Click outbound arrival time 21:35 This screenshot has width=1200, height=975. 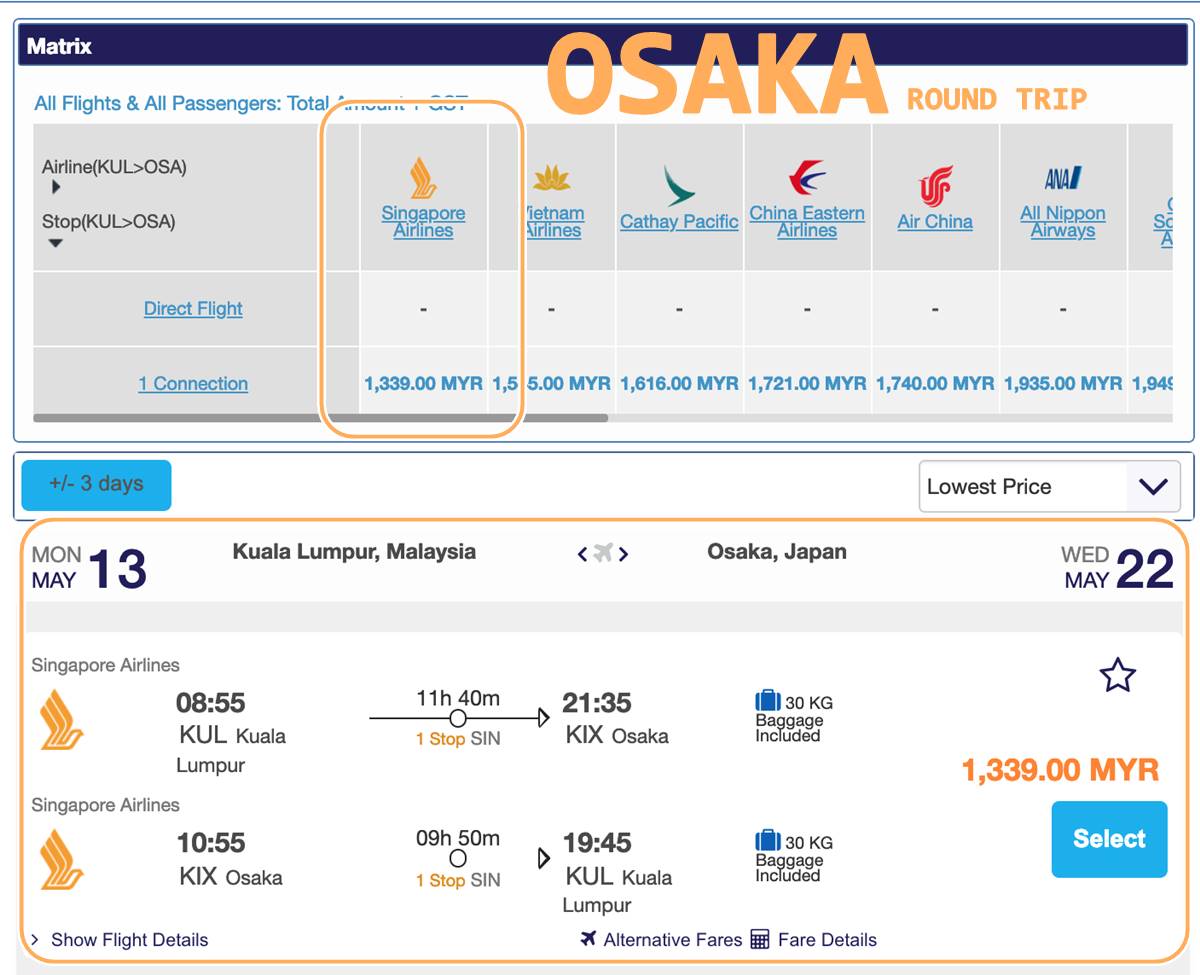(597, 703)
